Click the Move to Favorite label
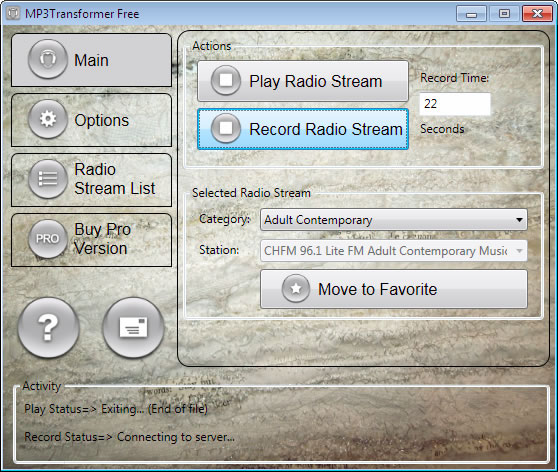Screen dimensions: 558x472 [378, 289]
